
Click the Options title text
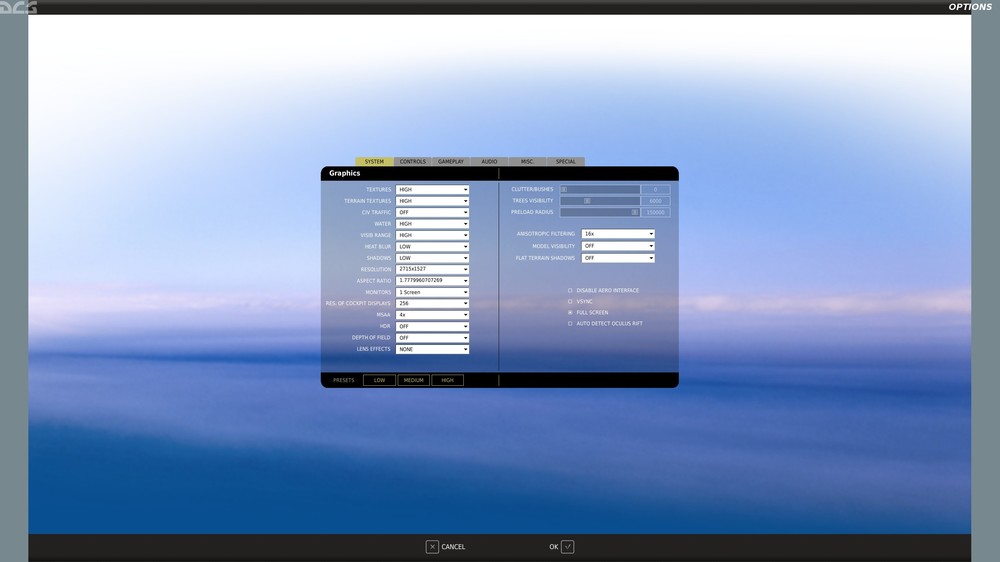(970, 7)
